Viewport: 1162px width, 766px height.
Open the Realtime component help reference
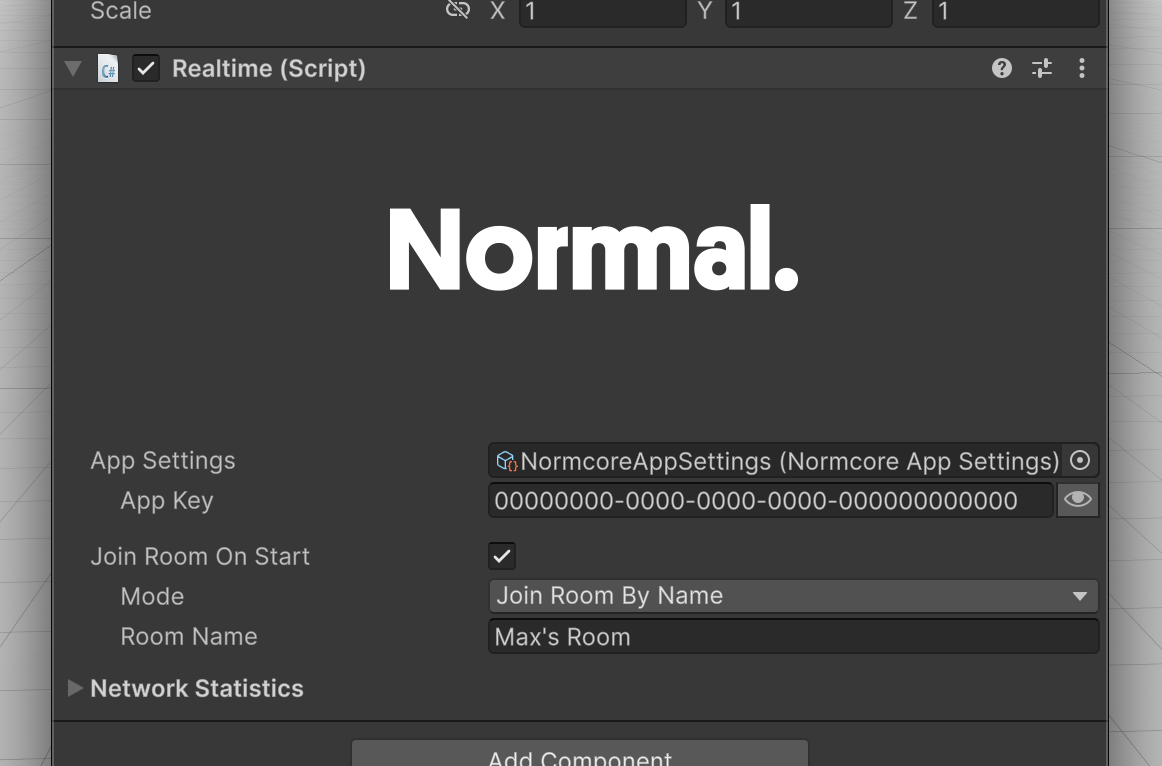click(1002, 69)
